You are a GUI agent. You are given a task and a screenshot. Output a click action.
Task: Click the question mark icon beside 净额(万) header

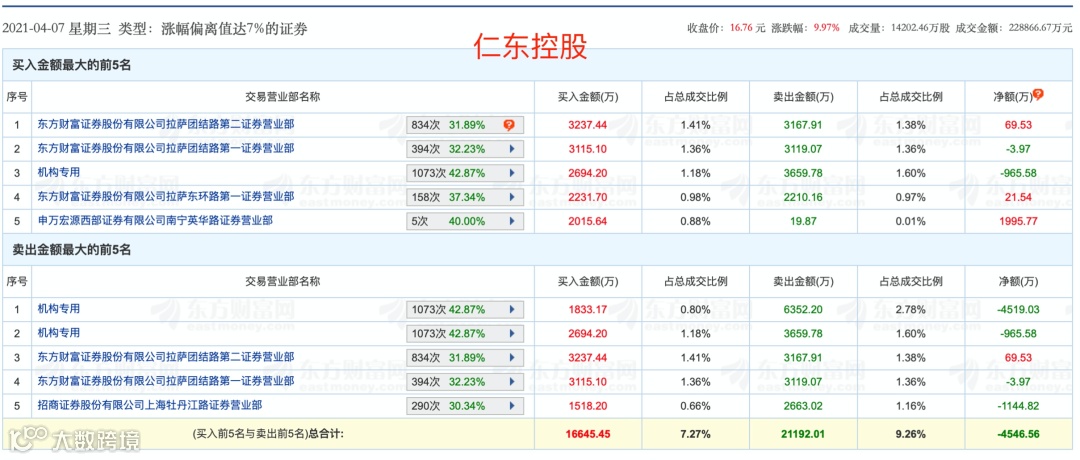(1038, 94)
